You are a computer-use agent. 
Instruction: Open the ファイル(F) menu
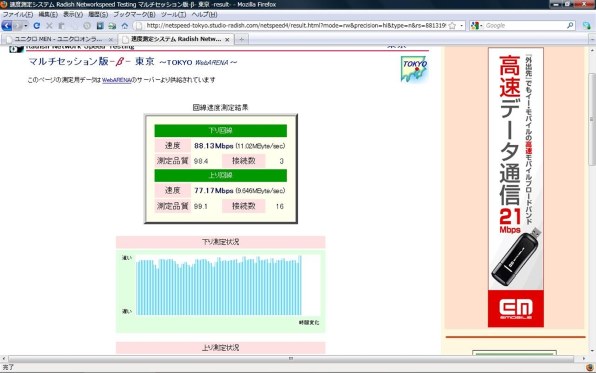[x=17, y=14]
